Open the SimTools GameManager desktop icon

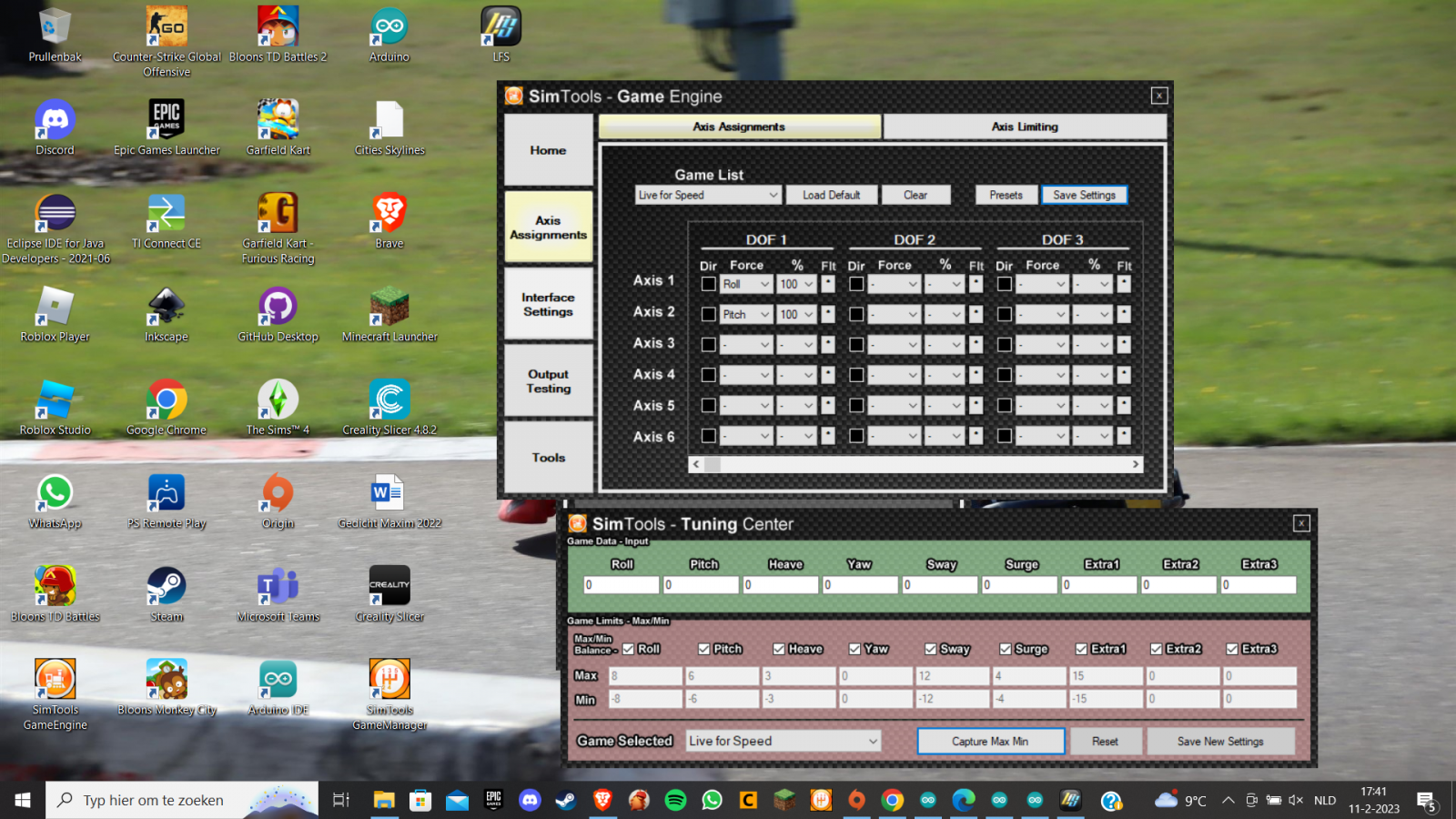click(x=389, y=693)
